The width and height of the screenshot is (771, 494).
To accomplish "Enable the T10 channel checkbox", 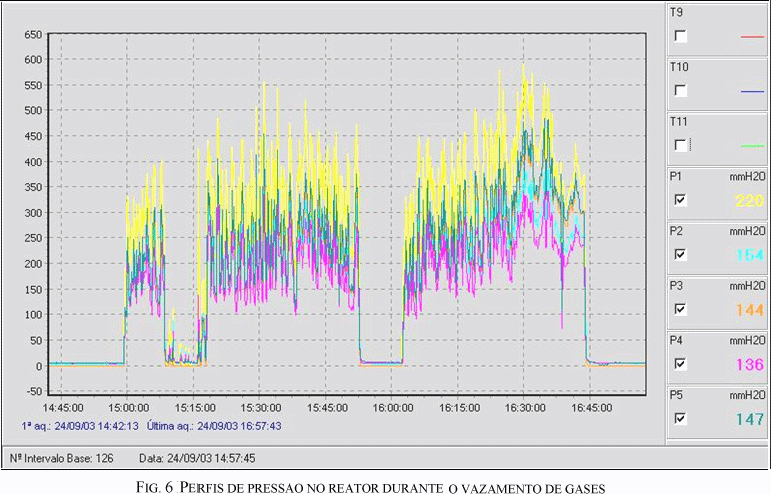I will (x=681, y=90).
